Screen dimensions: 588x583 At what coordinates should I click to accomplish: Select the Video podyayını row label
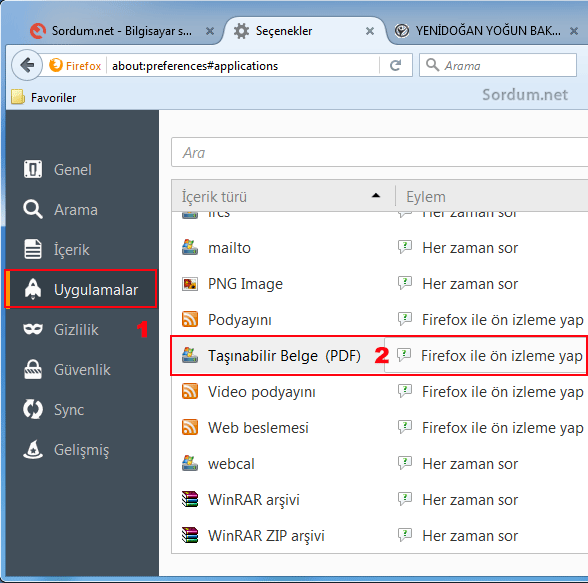click(x=262, y=392)
